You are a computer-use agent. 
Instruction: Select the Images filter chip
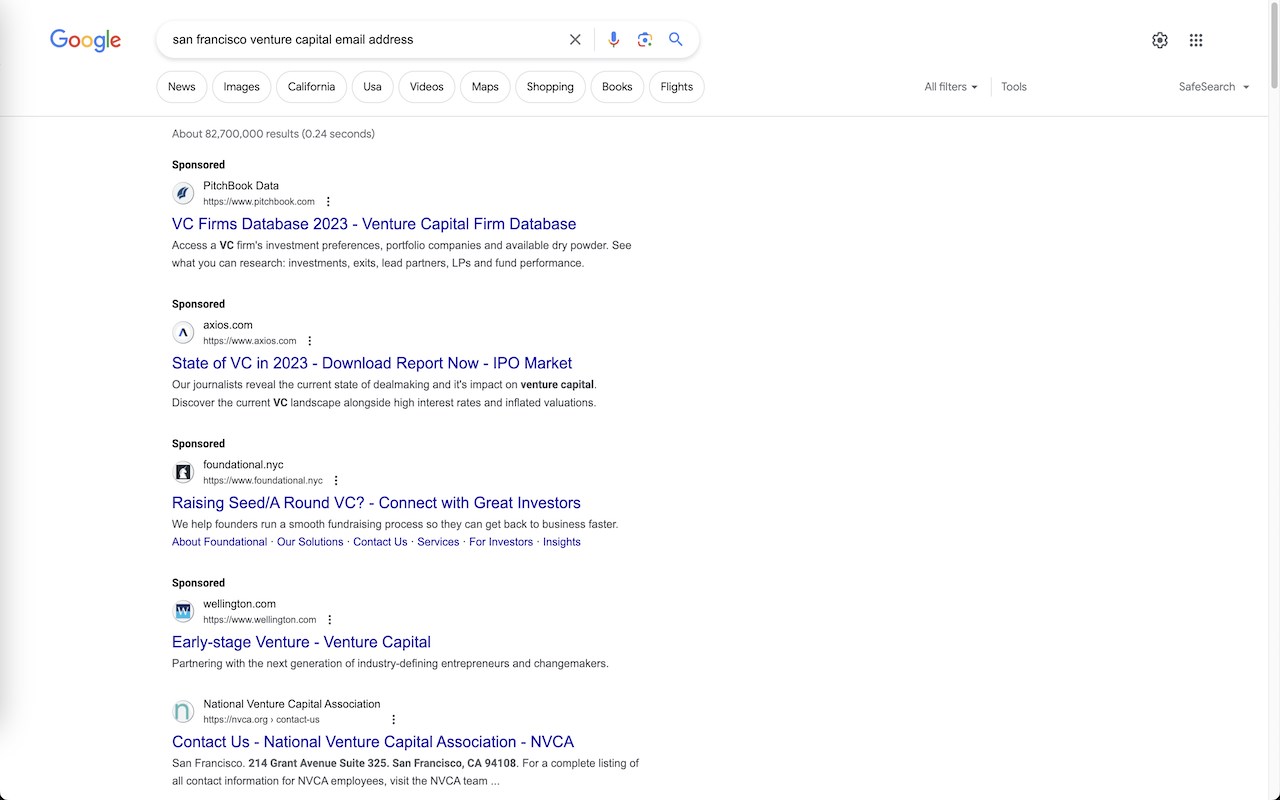point(241,87)
